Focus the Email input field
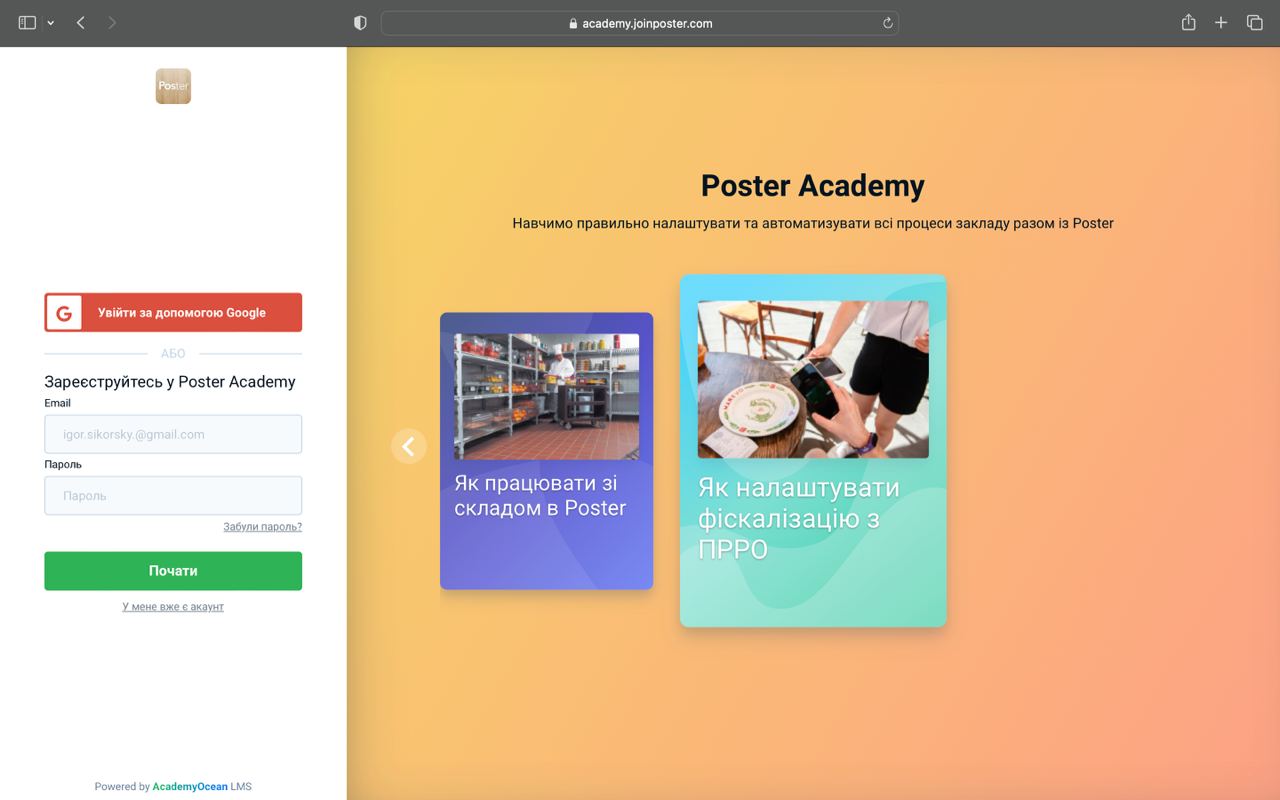1280x800 pixels. [x=173, y=435]
